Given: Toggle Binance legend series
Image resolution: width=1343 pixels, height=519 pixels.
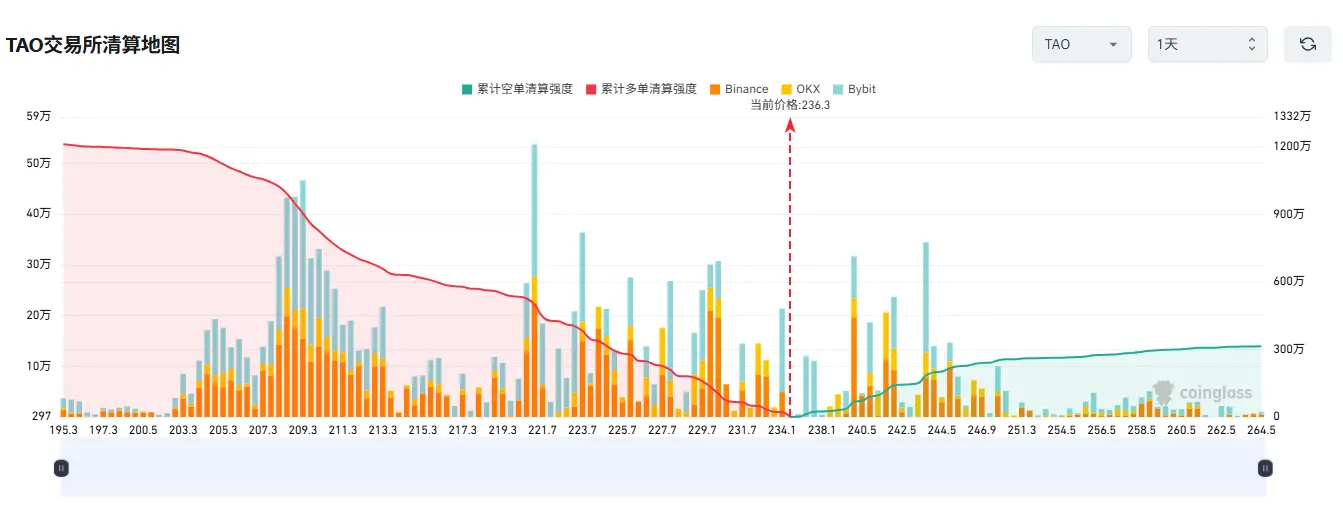Looking at the screenshot, I should click(x=738, y=89).
